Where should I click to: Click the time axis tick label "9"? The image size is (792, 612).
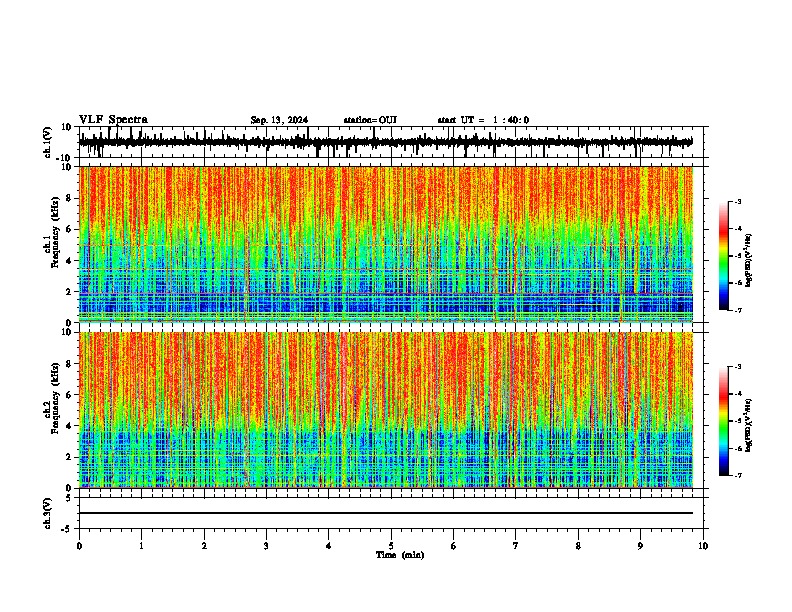click(x=640, y=546)
